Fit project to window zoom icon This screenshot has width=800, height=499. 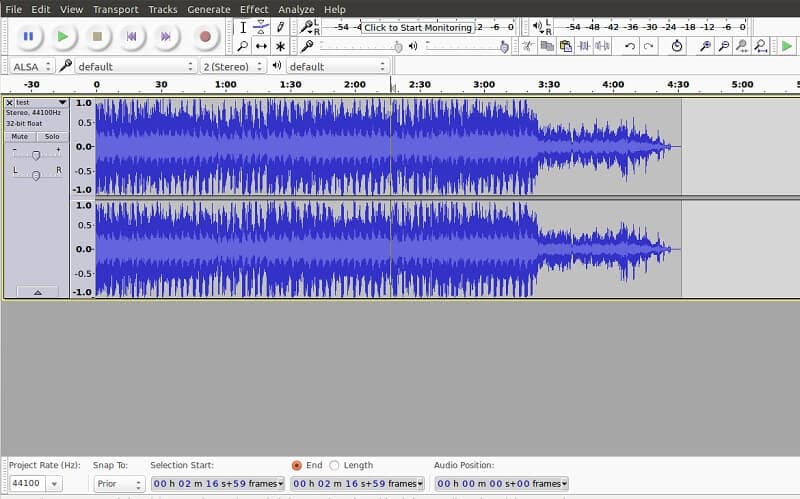point(761,46)
